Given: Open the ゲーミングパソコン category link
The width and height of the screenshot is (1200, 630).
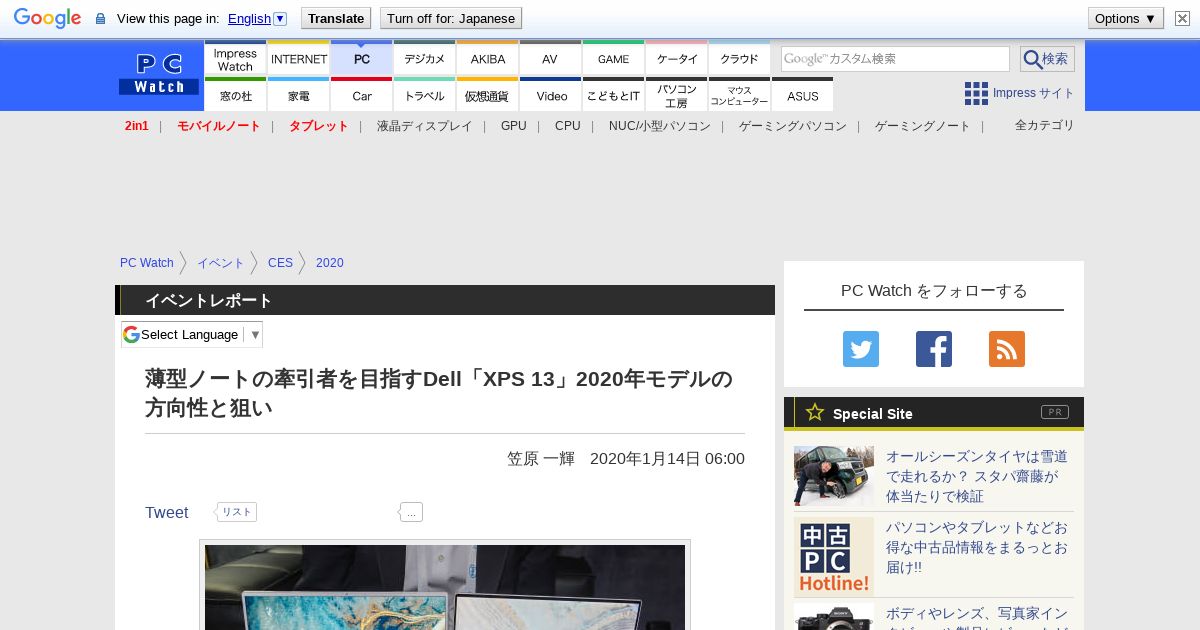Looking at the screenshot, I should pos(793,126).
